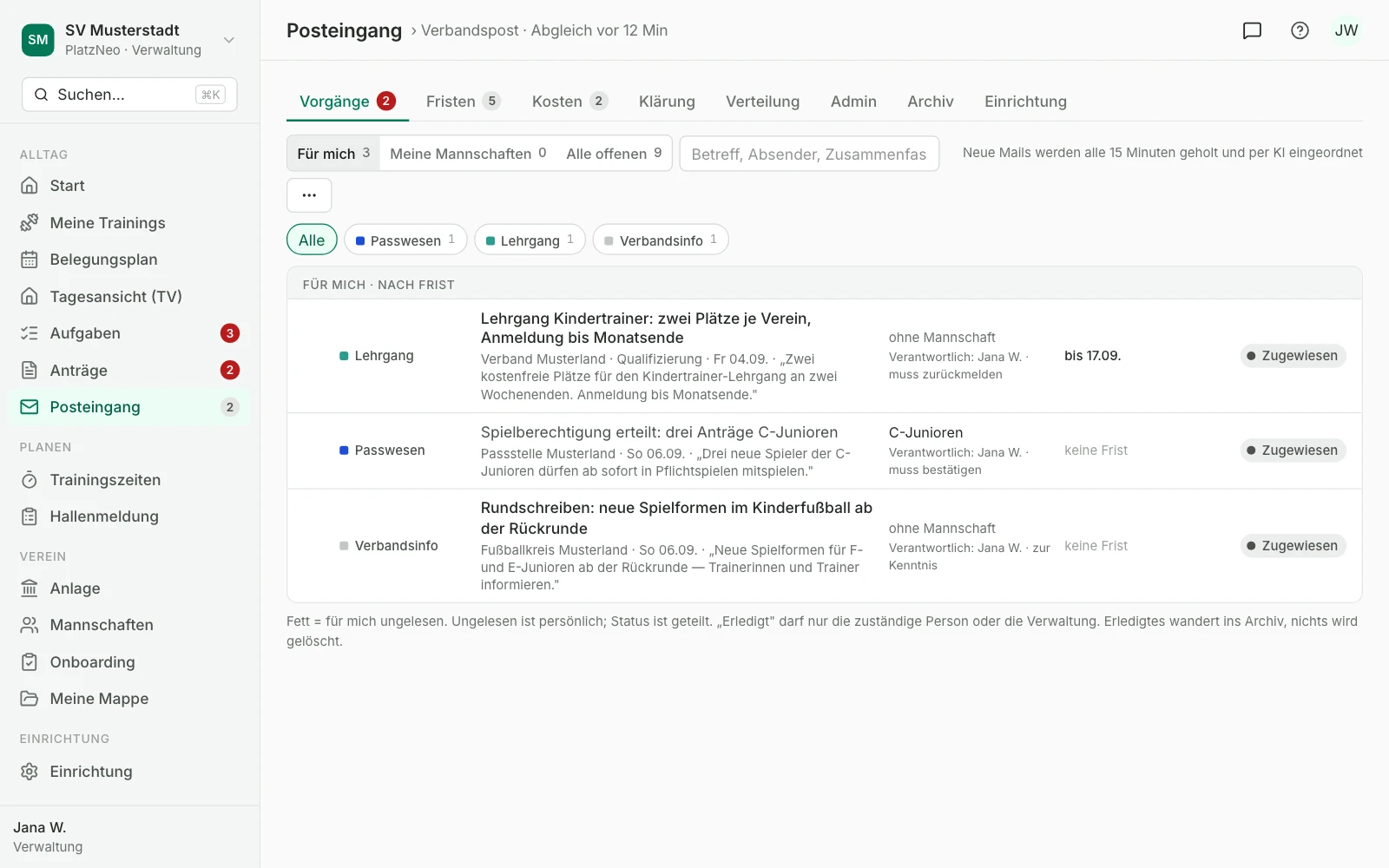
Task: Click Zugewiesen status in Lehrgang row
Action: pos(1293,356)
